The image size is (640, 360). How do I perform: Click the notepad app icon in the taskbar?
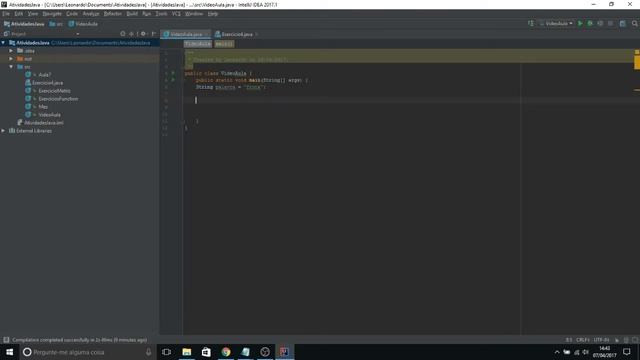[x=245, y=352]
